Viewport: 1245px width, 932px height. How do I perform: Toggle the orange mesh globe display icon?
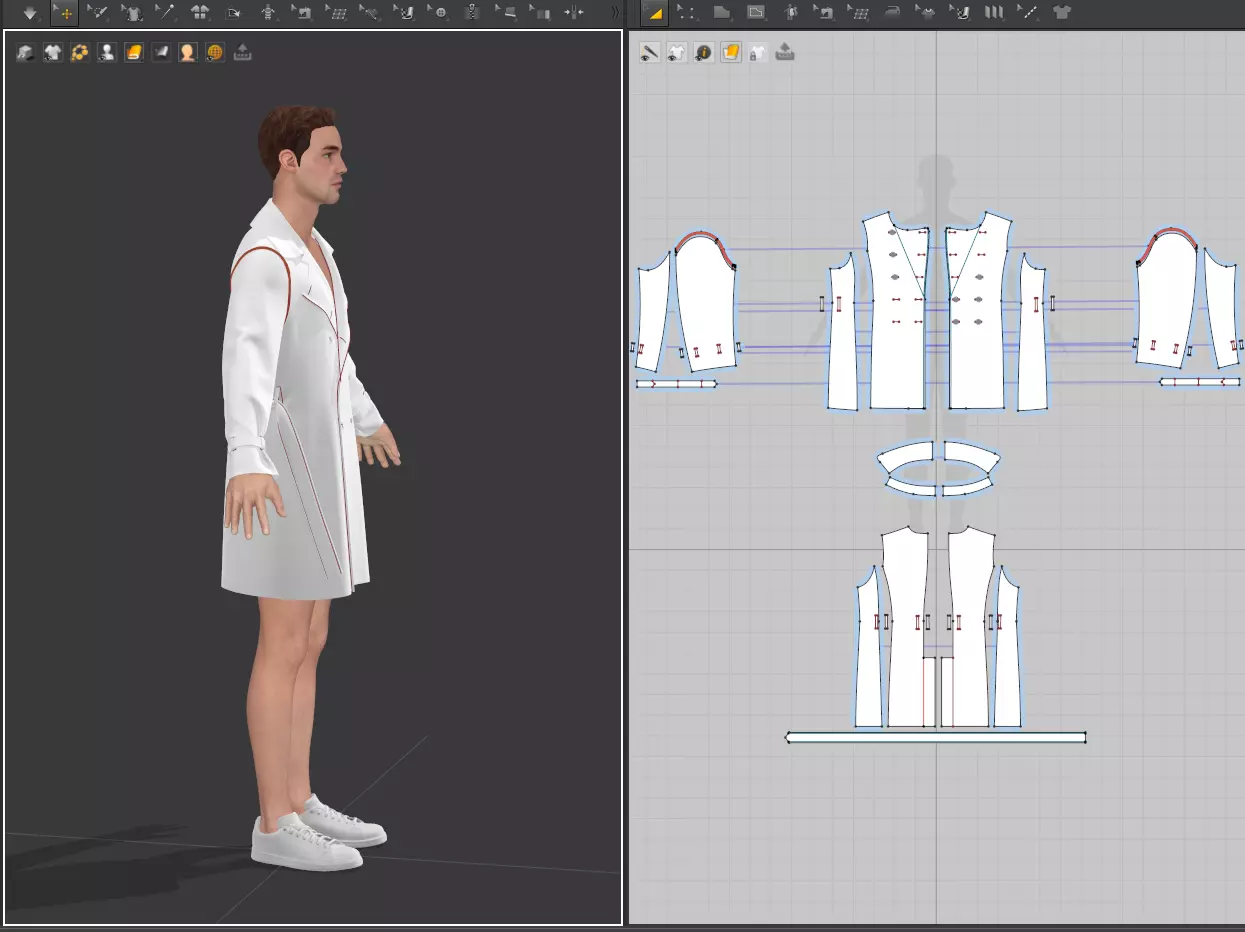[x=215, y=53]
